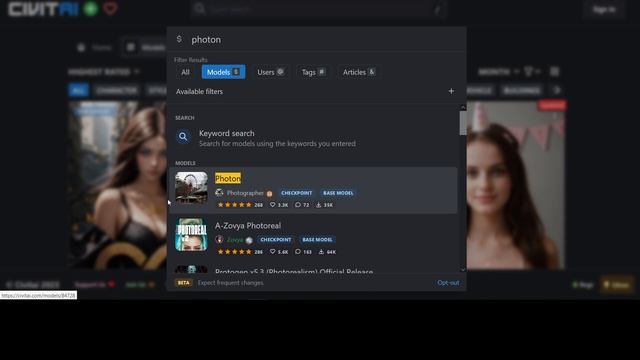Screen dimensions: 640x360
Task: Click the BASE MODEL badge on Photon
Action: pyautogui.click(x=338, y=193)
